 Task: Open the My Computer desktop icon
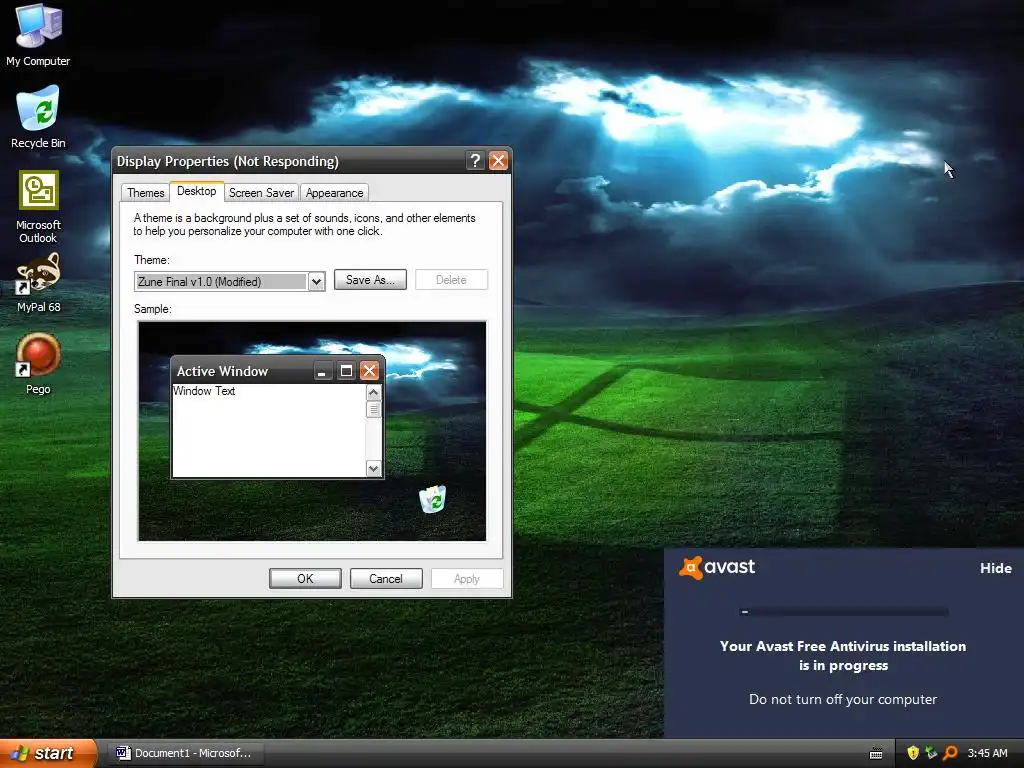click(x=38, y=34)
